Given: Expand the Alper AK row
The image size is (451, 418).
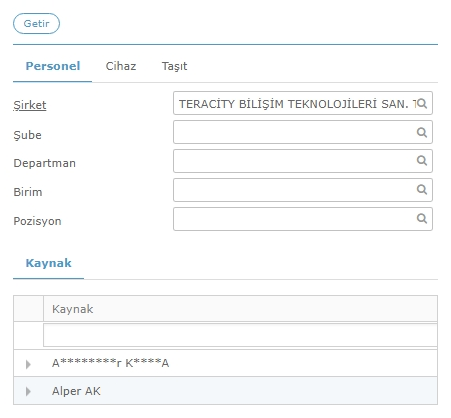Looking at the screenshot, I should pyautogui.click(x=28, y=391).
